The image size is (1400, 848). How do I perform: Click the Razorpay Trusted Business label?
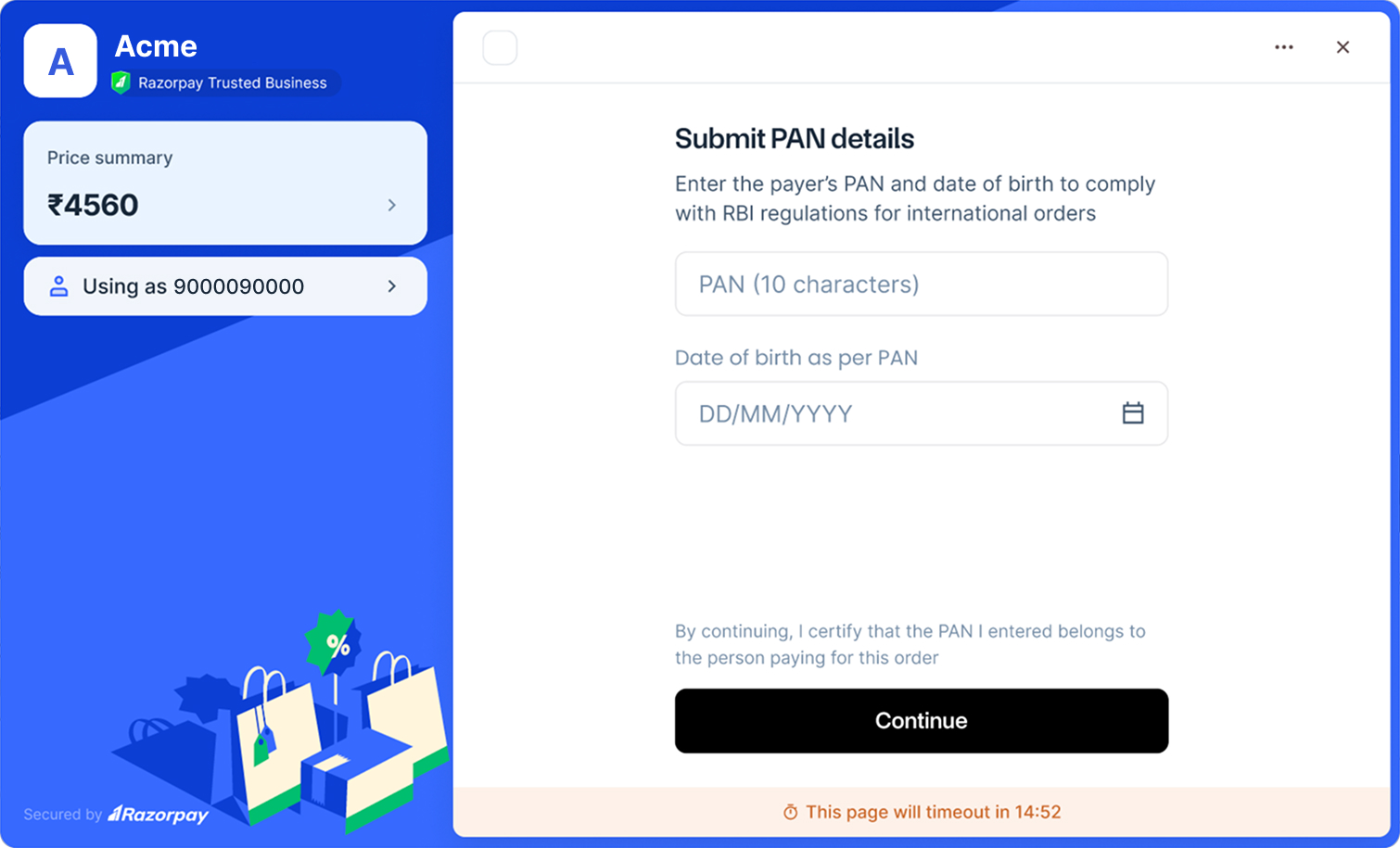[x=232, y=82]
